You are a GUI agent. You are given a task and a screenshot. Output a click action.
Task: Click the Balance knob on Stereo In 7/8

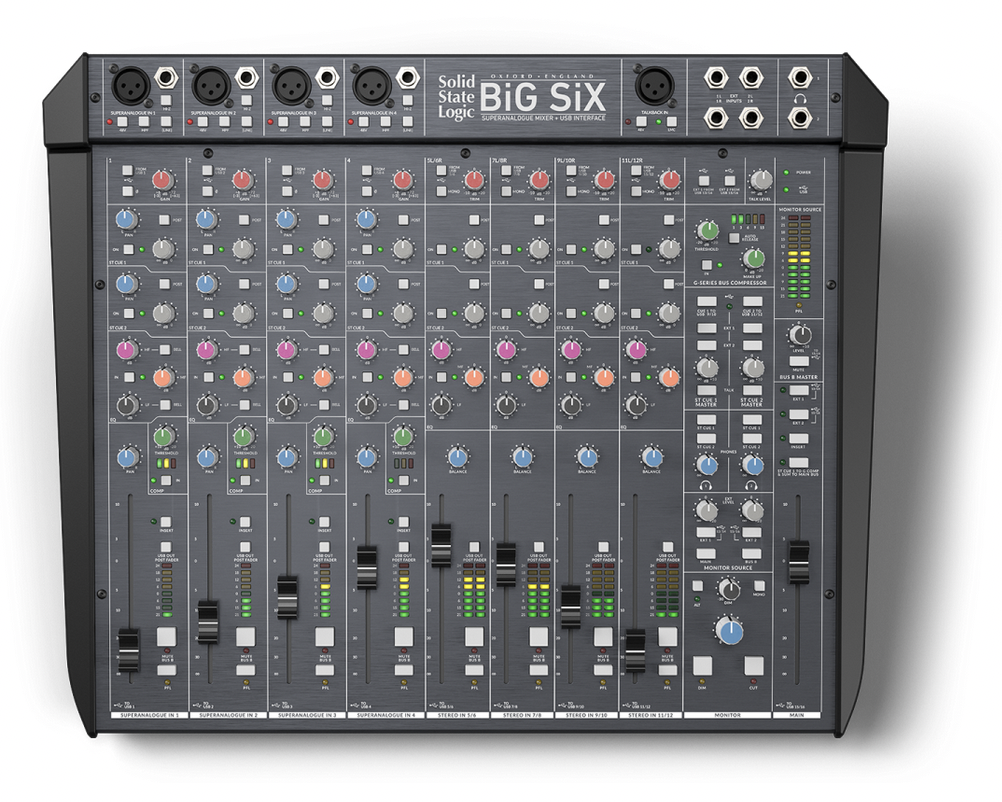coord(522,457)
